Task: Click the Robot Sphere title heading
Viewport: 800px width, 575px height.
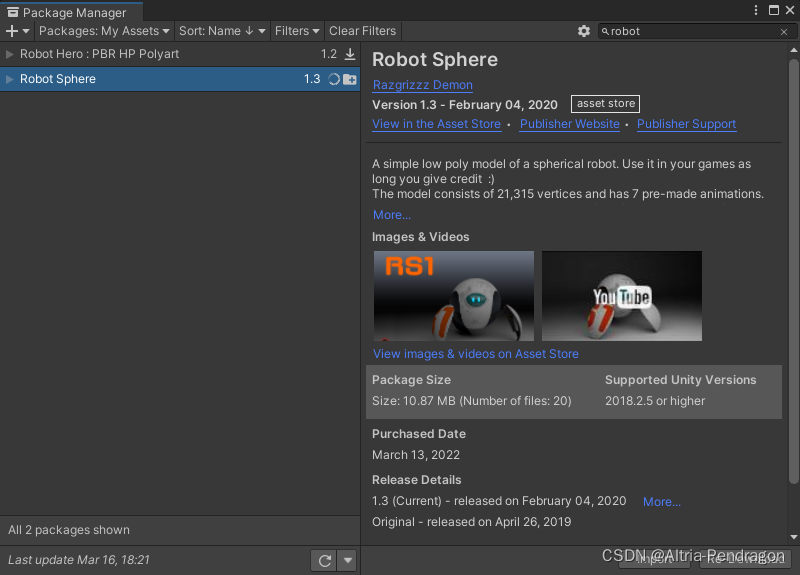Action: [x=435, y=60]
